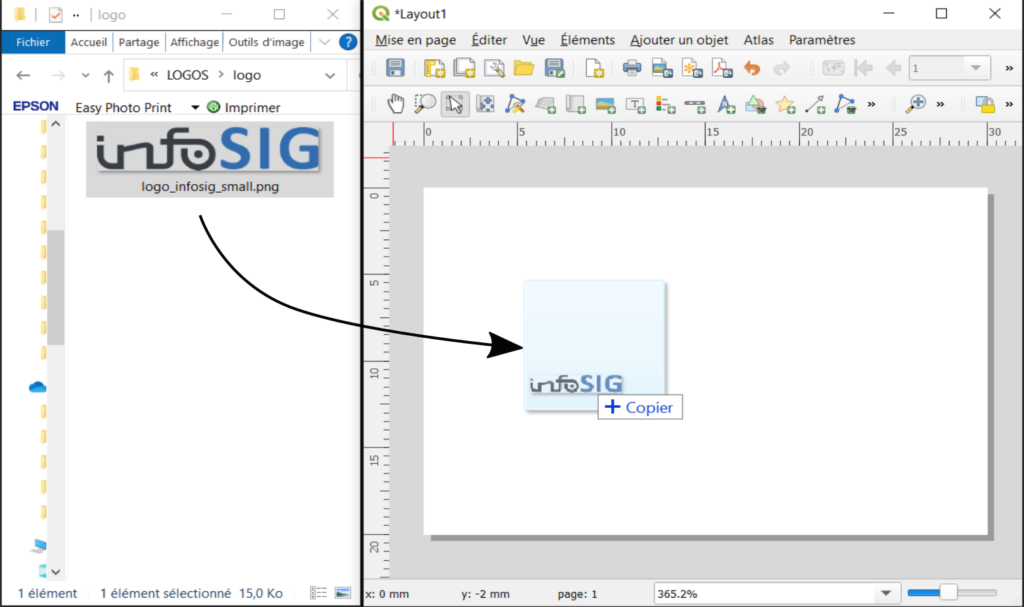The image size is (1024, 607).
Task: Add a scale bar item
Action: pos(696,104)
